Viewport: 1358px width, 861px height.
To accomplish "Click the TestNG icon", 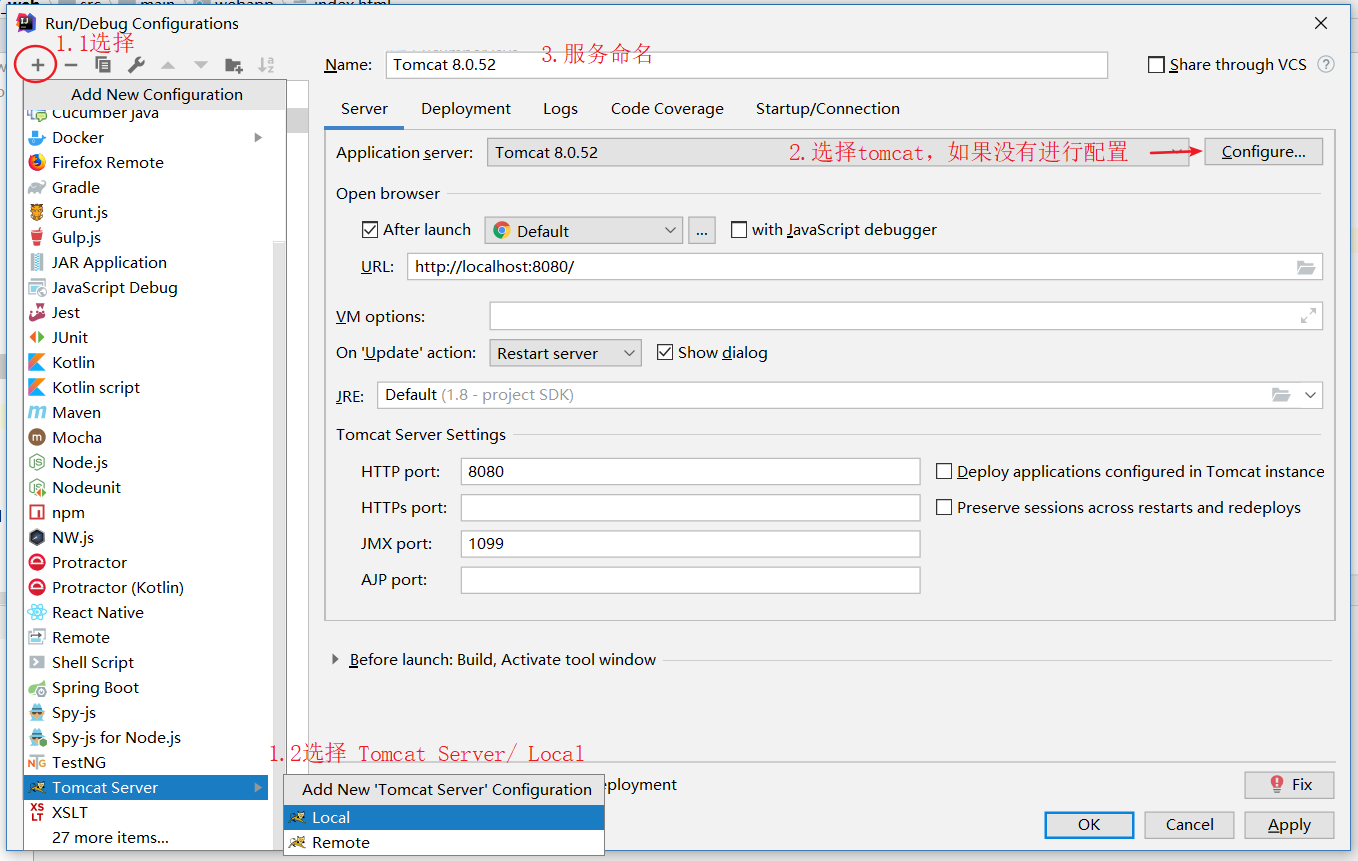I will pyautogui.click(x=37, y=763).
